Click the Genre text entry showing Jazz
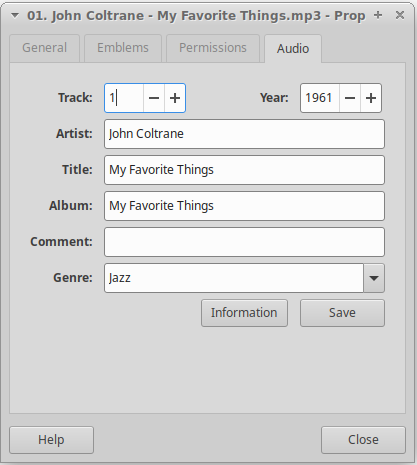Screen dimensions: 417x465 tap(234, 278)
